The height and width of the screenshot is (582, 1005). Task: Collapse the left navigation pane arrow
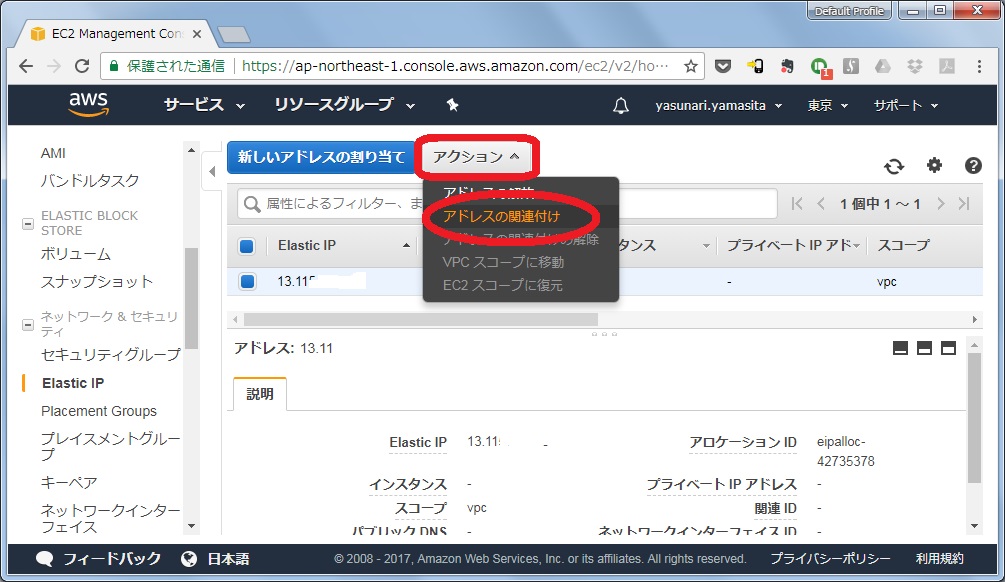pos(212,171)
